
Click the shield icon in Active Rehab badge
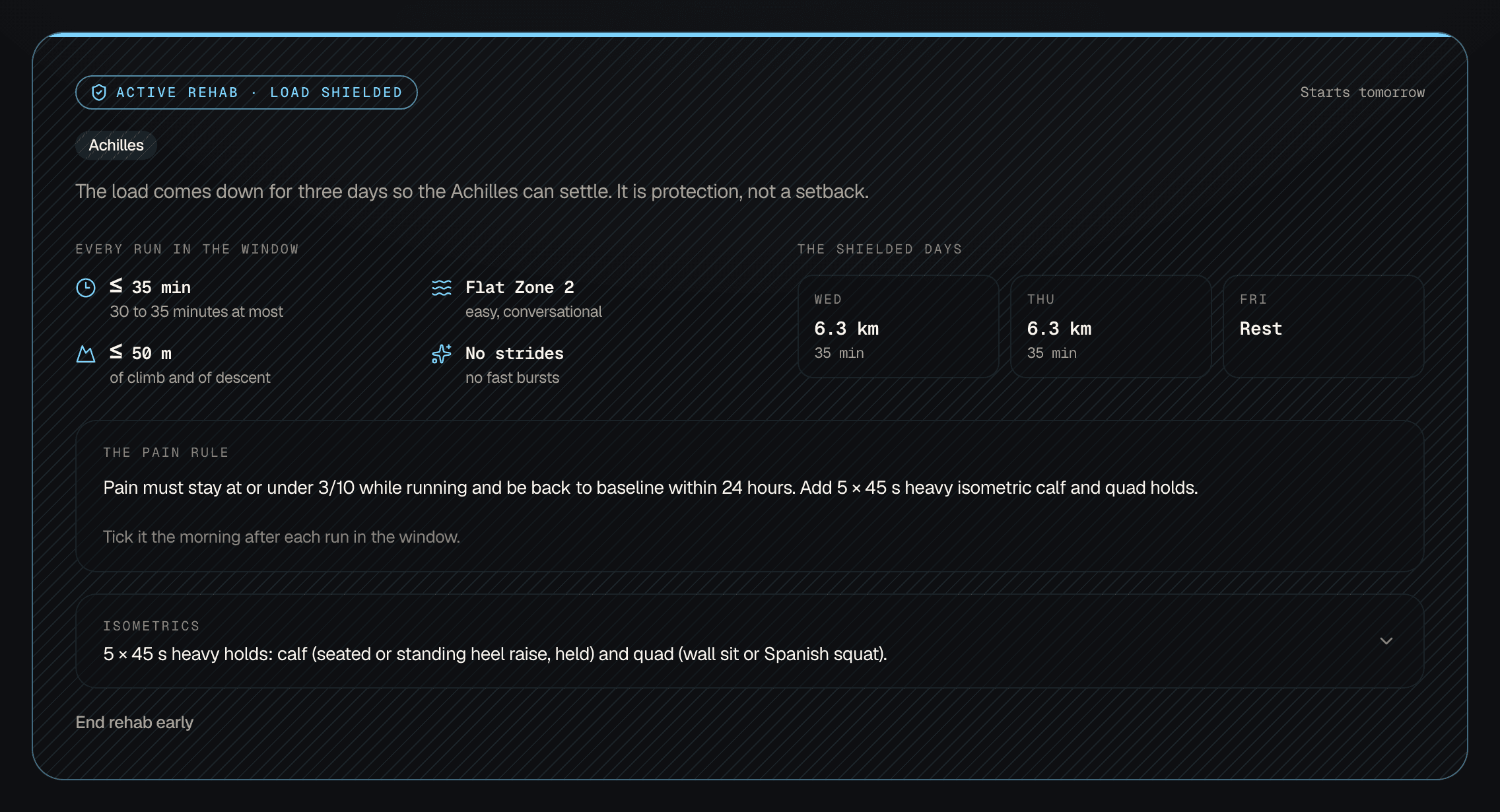click(x=99, y=92)
